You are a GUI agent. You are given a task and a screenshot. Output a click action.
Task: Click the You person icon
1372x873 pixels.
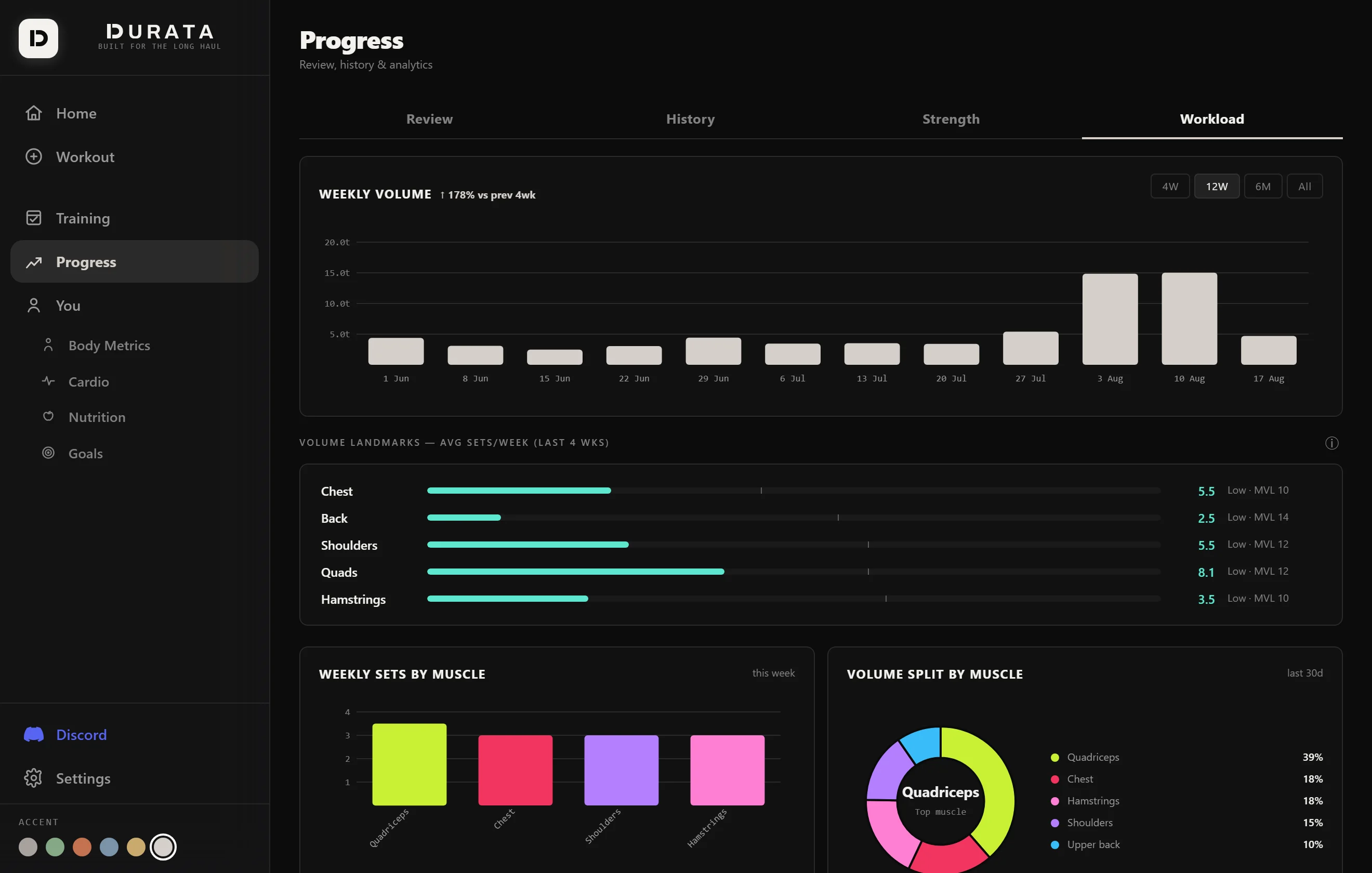pos(34,305)
